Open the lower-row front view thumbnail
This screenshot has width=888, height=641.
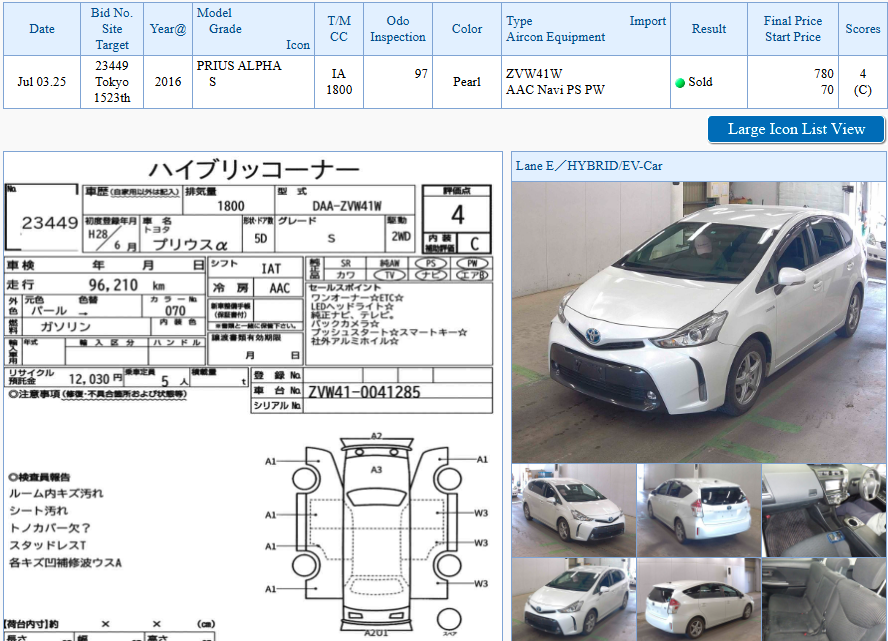click(x=574, y=600)
